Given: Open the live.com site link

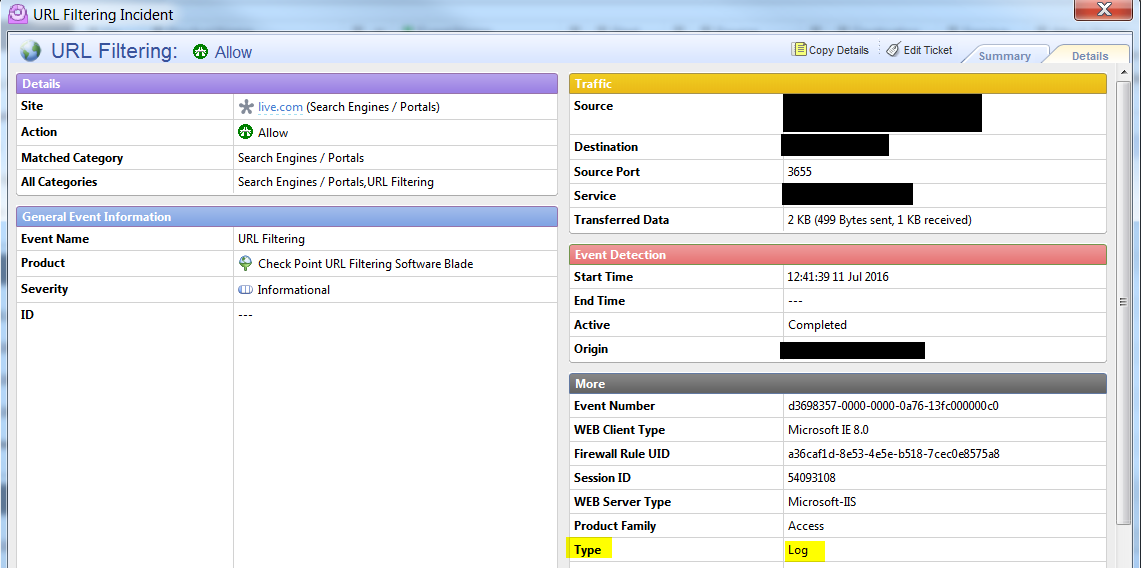Looking at the screenshot, I should click(x=280, y=107).
